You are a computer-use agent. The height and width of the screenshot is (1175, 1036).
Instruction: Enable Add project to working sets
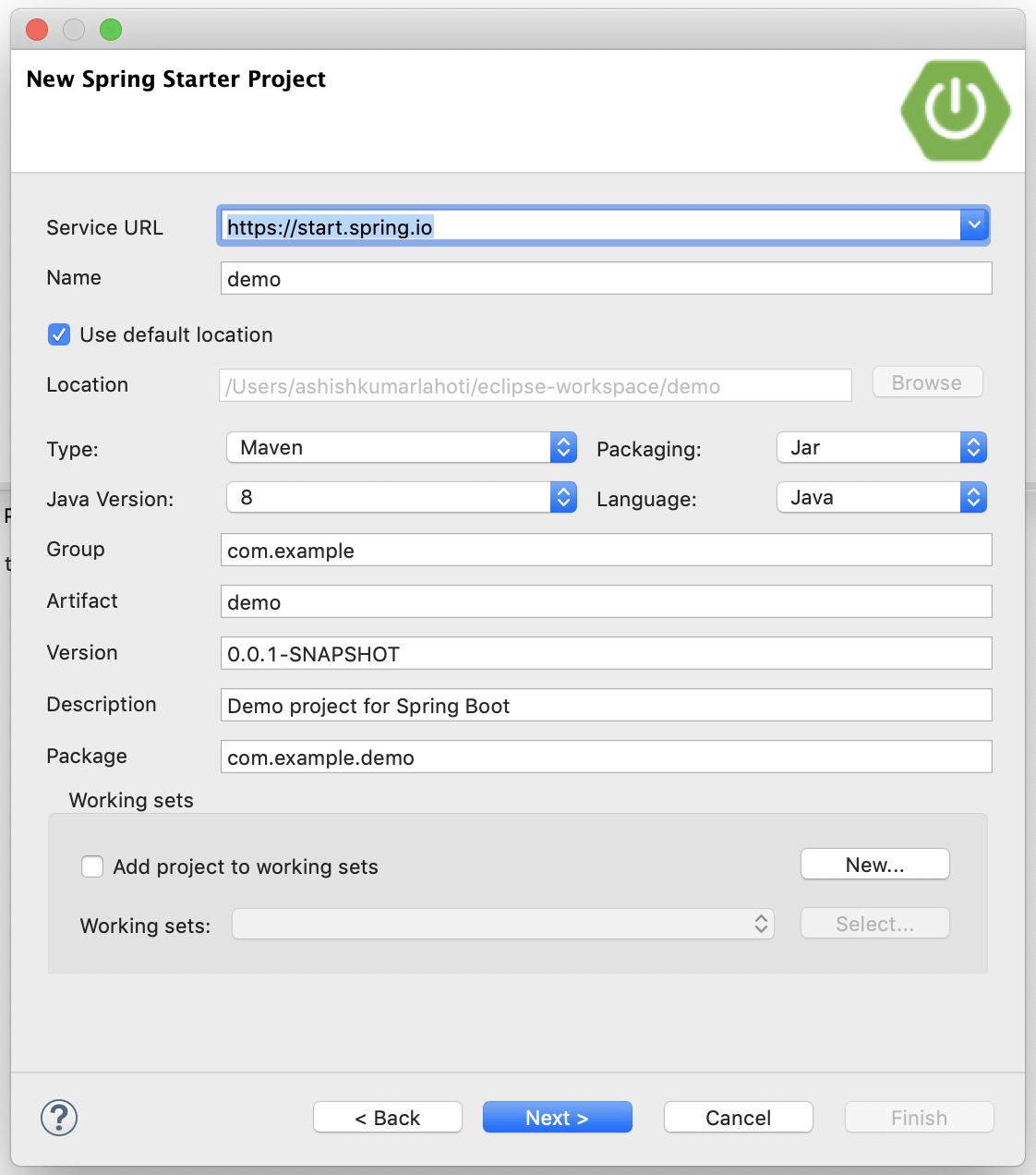click(x=92, y=866)
